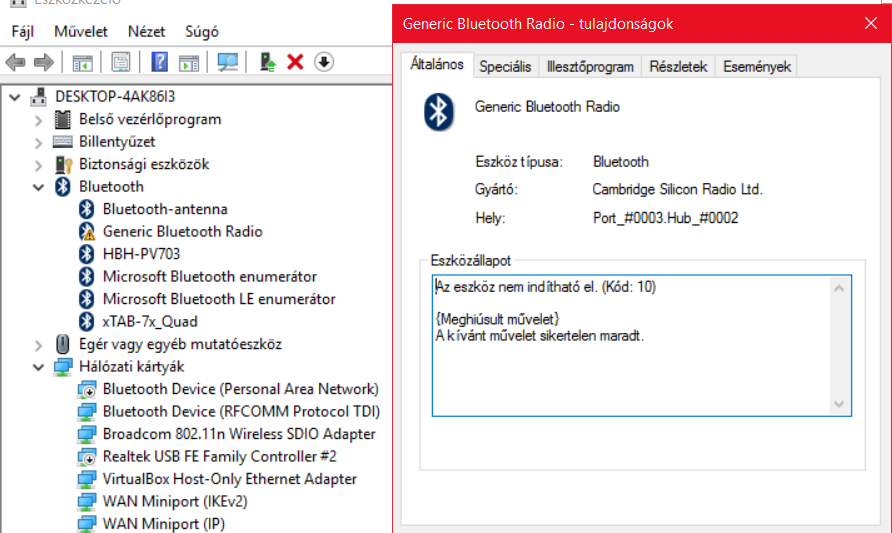Viewport: 892px width, 533px height.
Task: Click the Generic Bluetooth Radio warning icon
Action: point(86,232)
